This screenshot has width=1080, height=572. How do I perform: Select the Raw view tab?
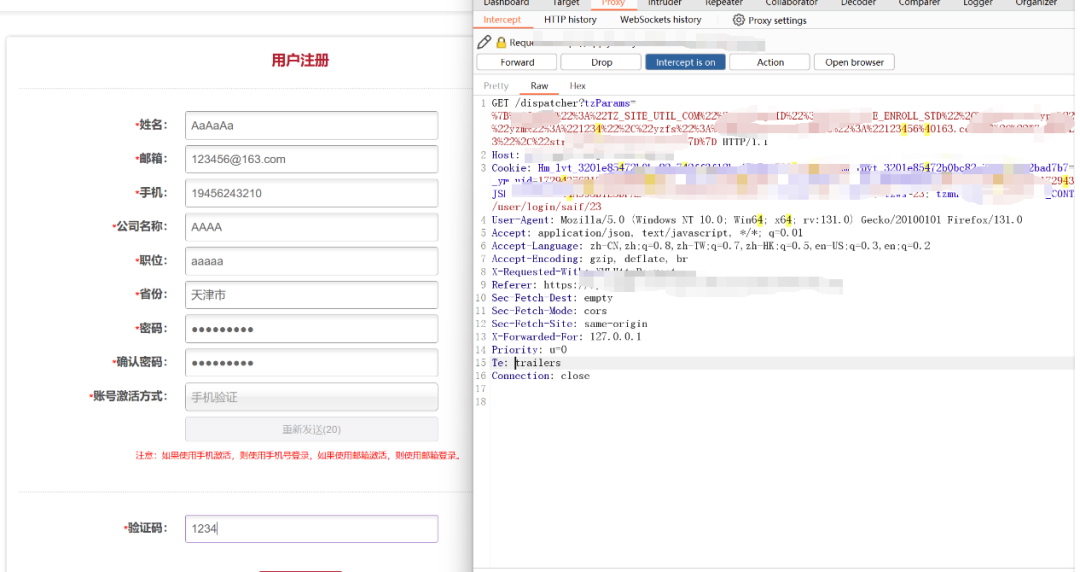(539, 86)
